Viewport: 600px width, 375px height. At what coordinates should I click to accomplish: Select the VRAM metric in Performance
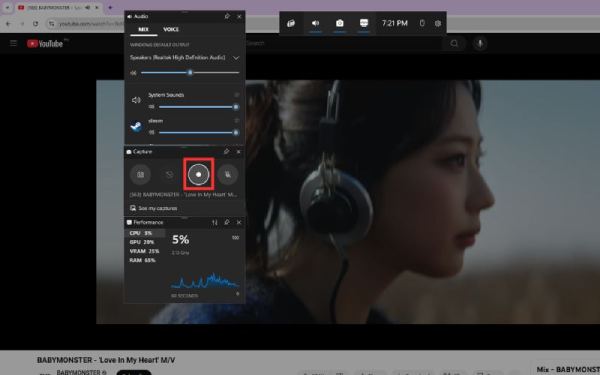[x=145, y=251]
